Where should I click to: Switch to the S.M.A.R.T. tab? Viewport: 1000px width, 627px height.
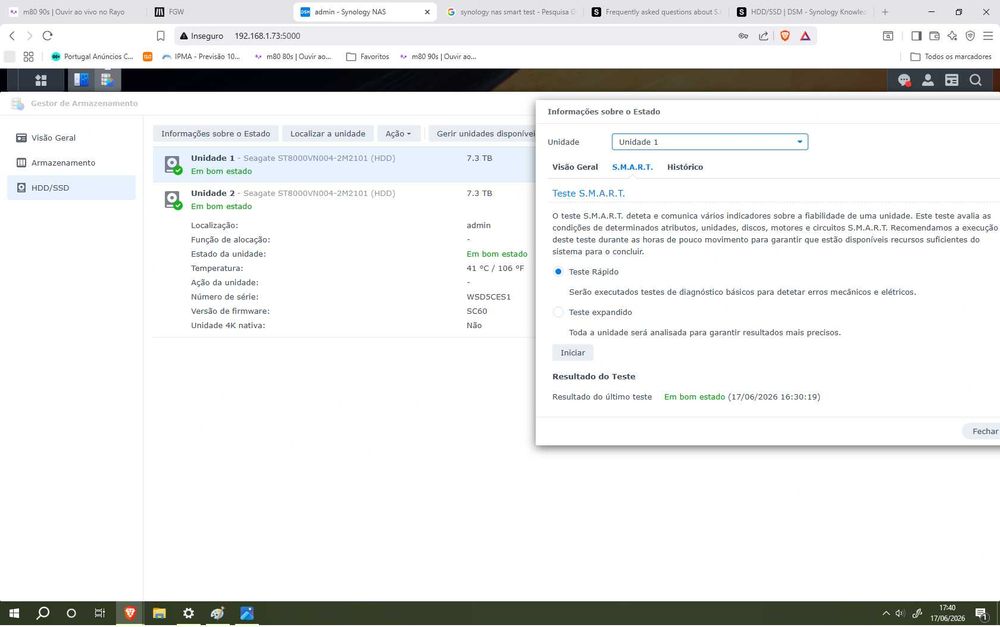632,167
